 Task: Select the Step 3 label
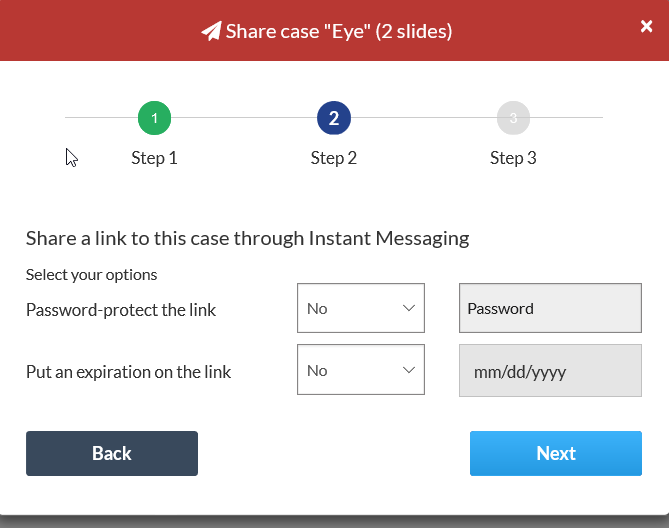click(x=513, y=158)
